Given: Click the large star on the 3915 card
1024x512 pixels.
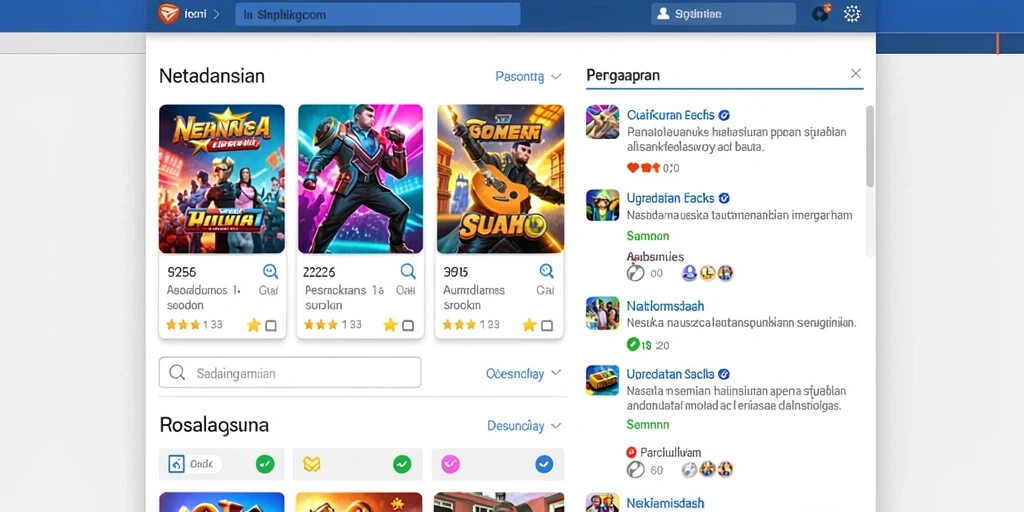Looking at the screenshot, I should (x=529, y=325).
